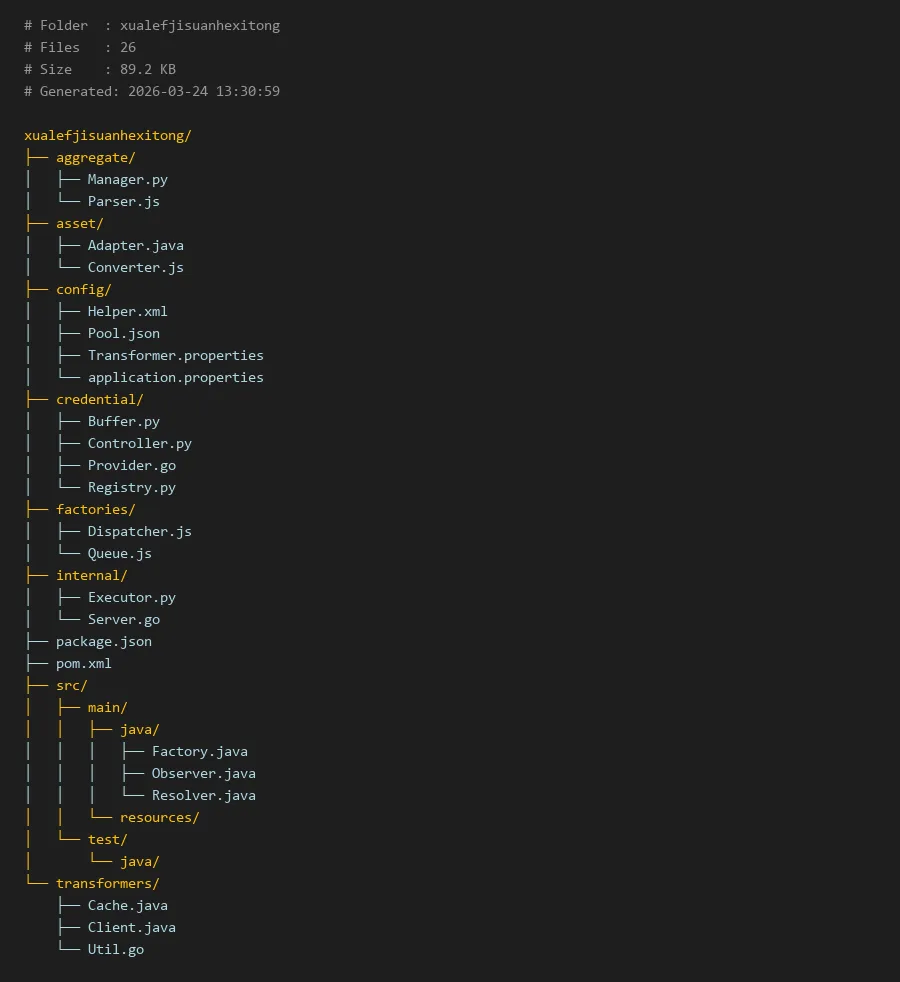Select the transformers/ folder entry
Image resolution: width=900 pixels, height=982 pixels.
[107, 883]
